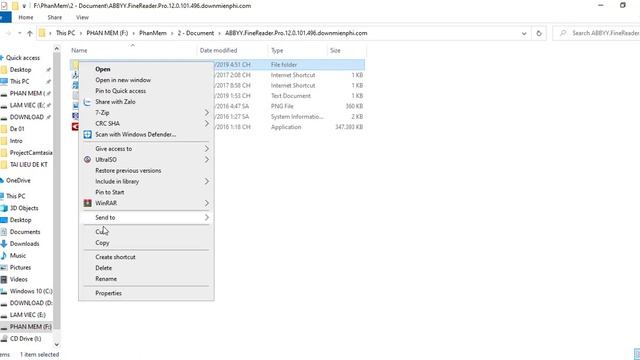Switch to the View ribbon tab

click(x=82, y=18)
